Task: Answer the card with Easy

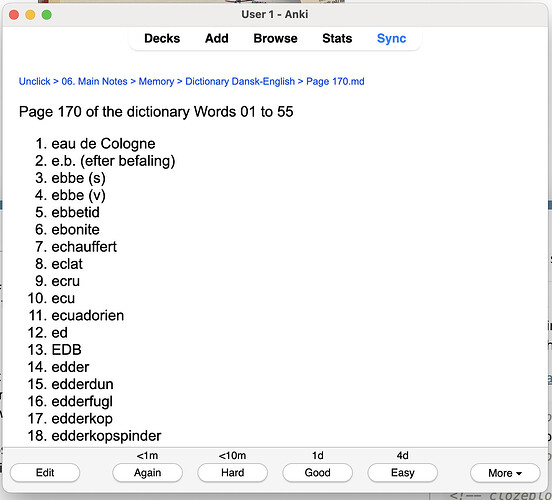Action: (403, 473)
